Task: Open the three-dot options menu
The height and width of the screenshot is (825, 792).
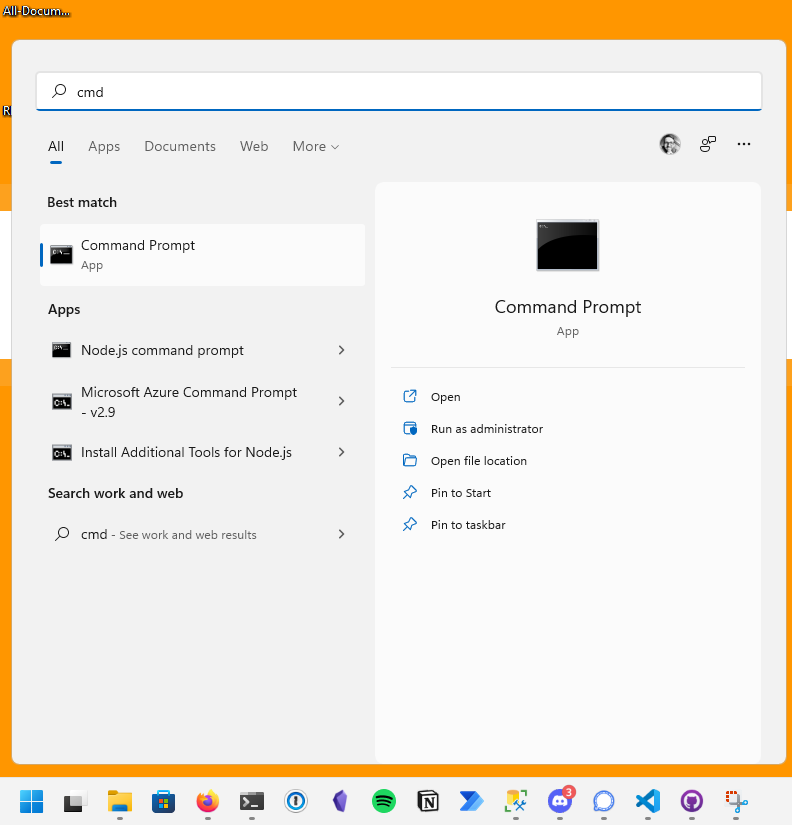Action: point(743,145)
